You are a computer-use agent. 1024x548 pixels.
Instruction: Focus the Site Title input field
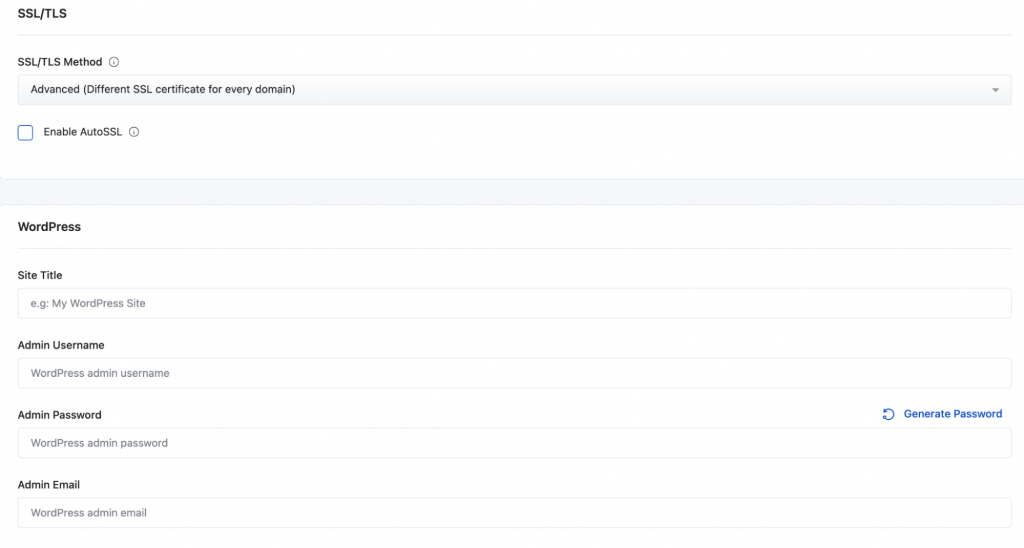(514, 303)
